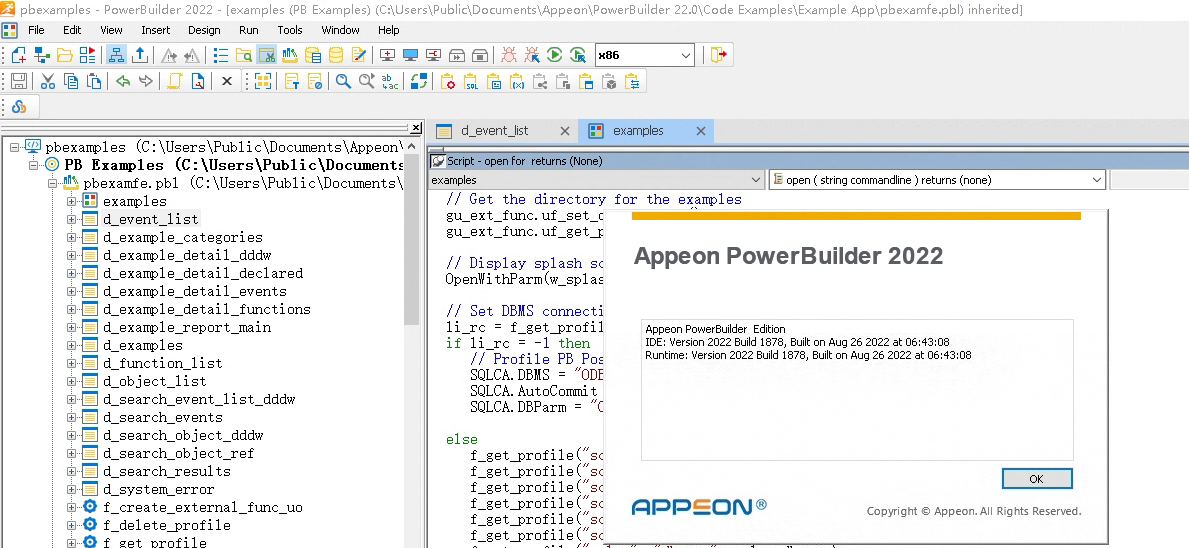Screen dimensions: 1189x548
Task: Click the New object toolbar icon
Action: (x=19, y=55)
